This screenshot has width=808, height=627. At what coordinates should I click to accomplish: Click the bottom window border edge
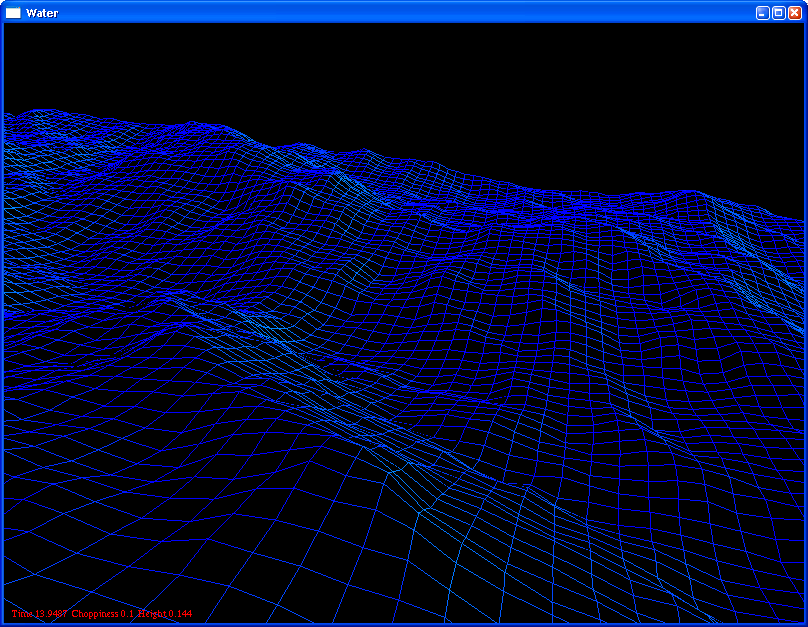[400, 625]
